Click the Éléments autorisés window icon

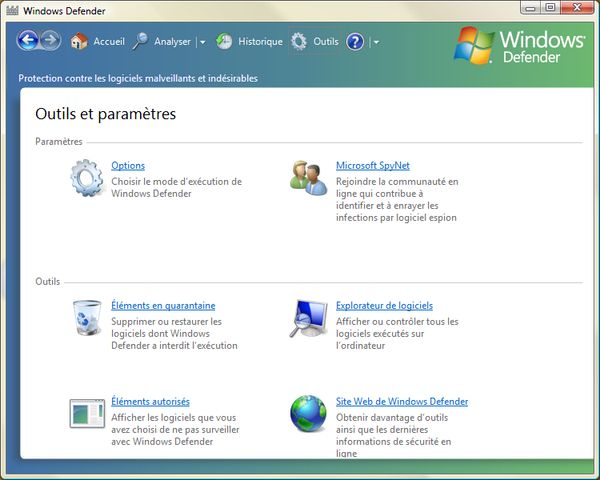[87, 412]
